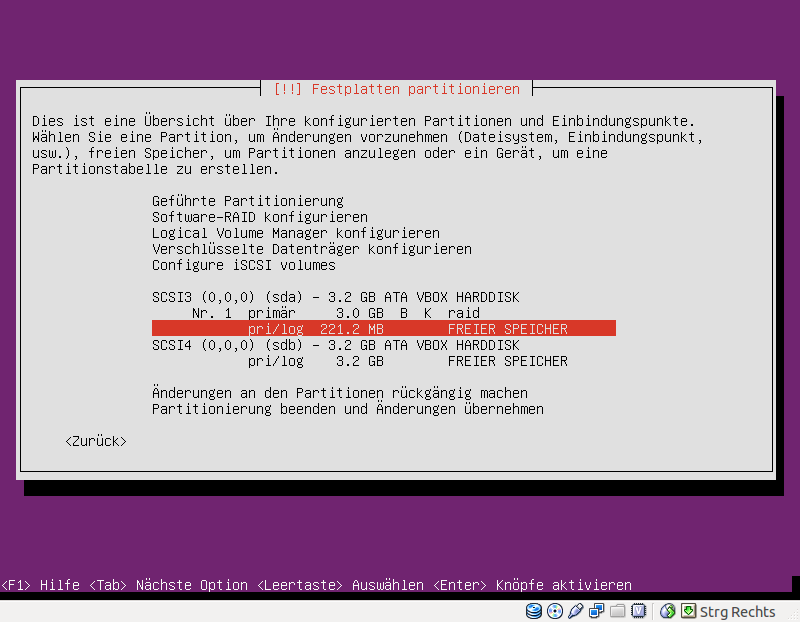Open the USB devices status icon
Viewport: 800px width, 622px height.
[576, 611]
